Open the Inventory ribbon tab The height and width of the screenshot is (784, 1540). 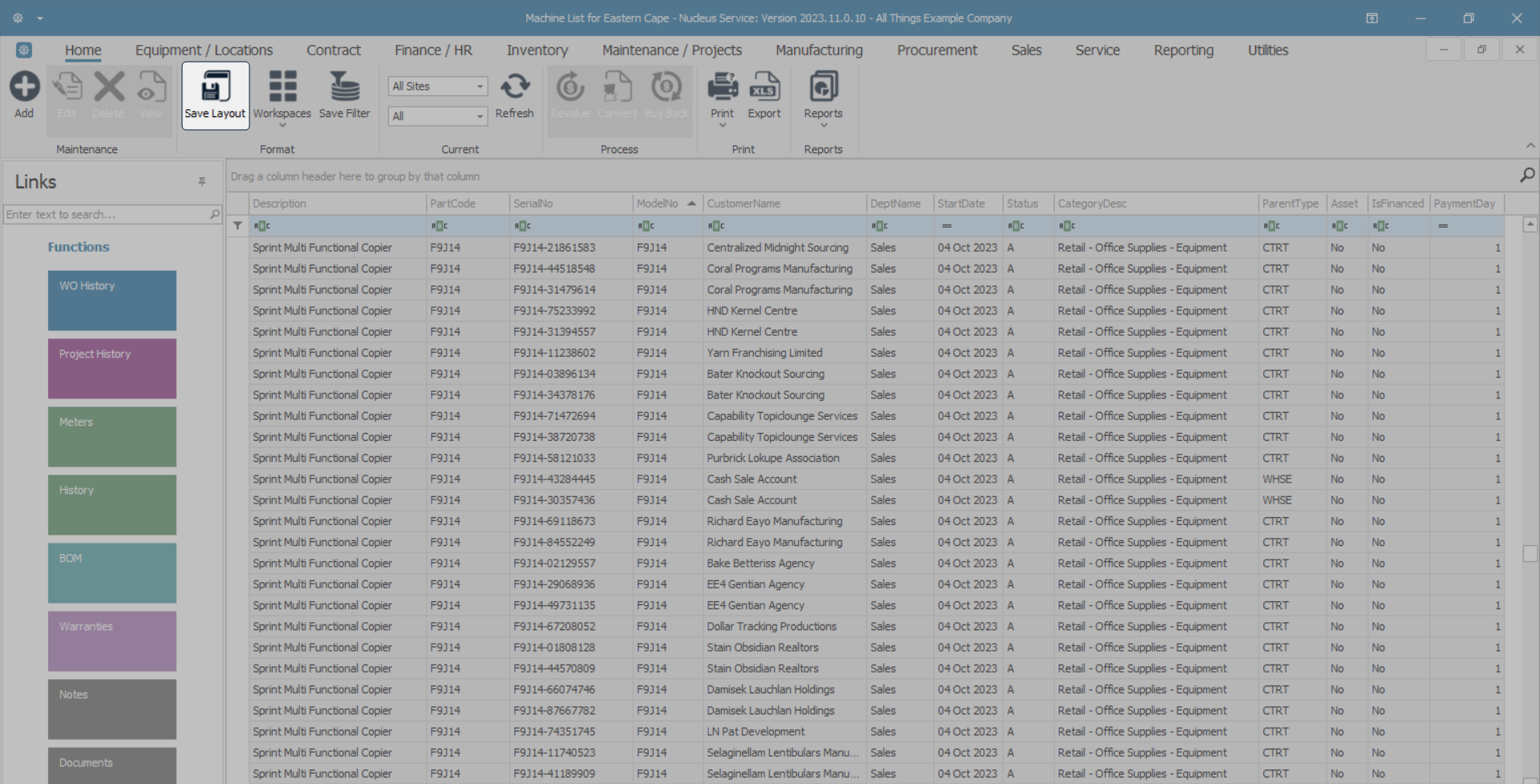click(537, 51)
